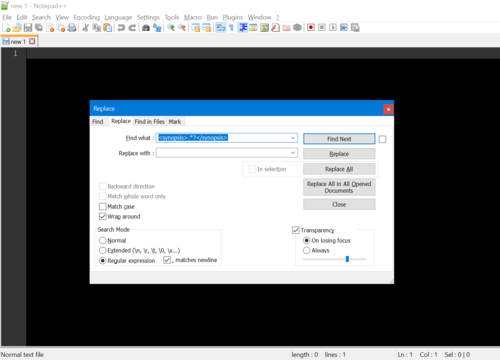Switch to the Mark tab
The image size is (500, 360).
tap(175, 122)
